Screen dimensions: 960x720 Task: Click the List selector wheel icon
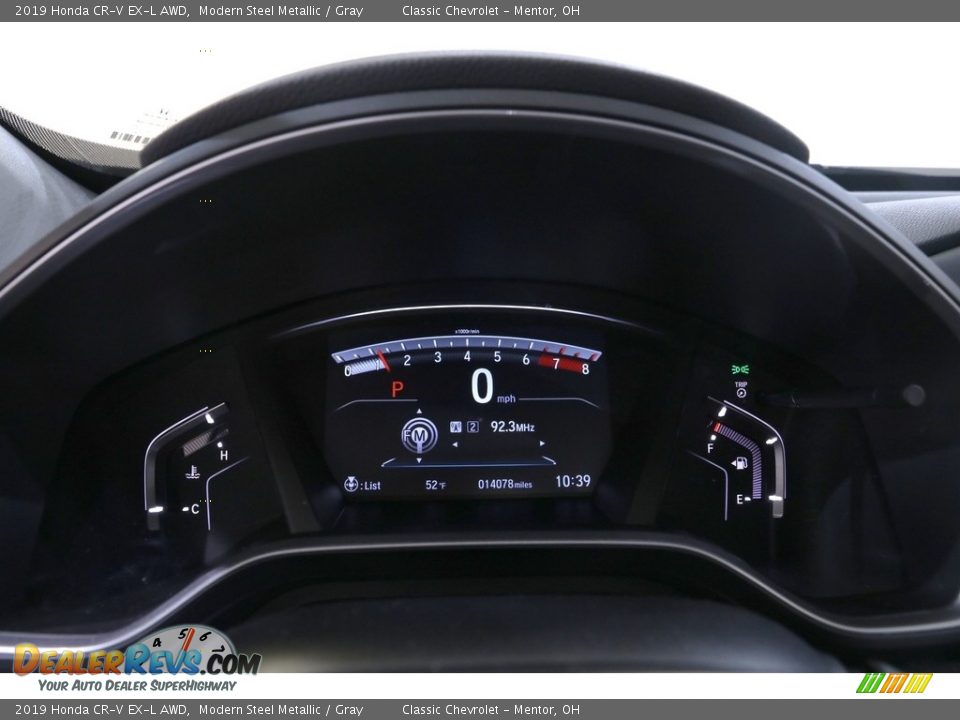point(351,484)
